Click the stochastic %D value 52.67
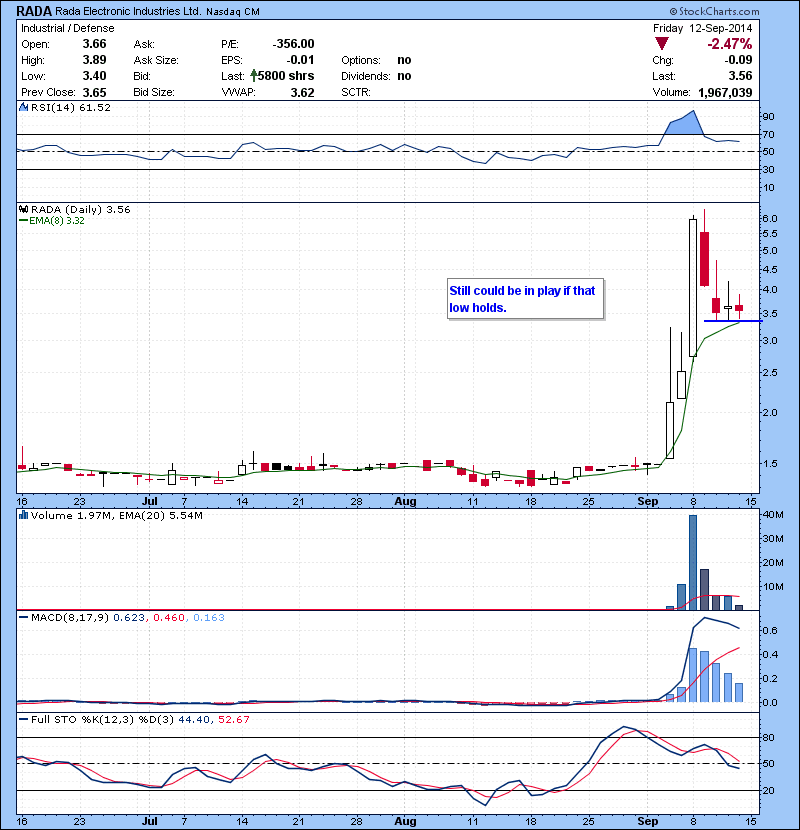Viewport: 800px width, 830px height. click(x=234, y=719)
